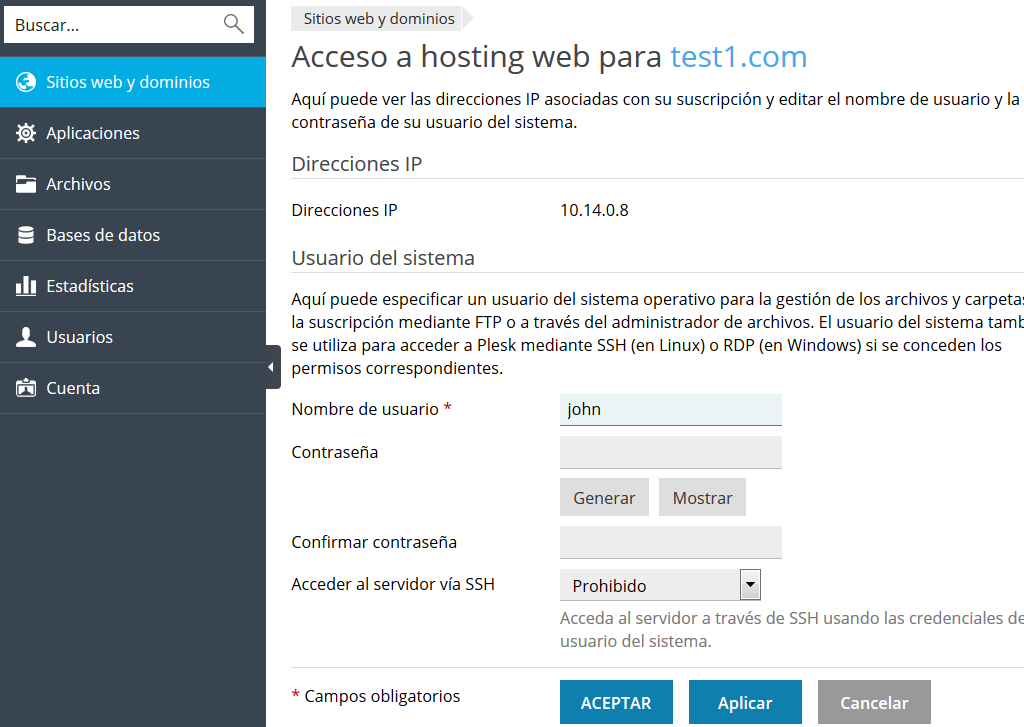Click the briefcase icon next to Cuenta
1024x727 pixels.
pyautogui.click(x=26, y=388)
